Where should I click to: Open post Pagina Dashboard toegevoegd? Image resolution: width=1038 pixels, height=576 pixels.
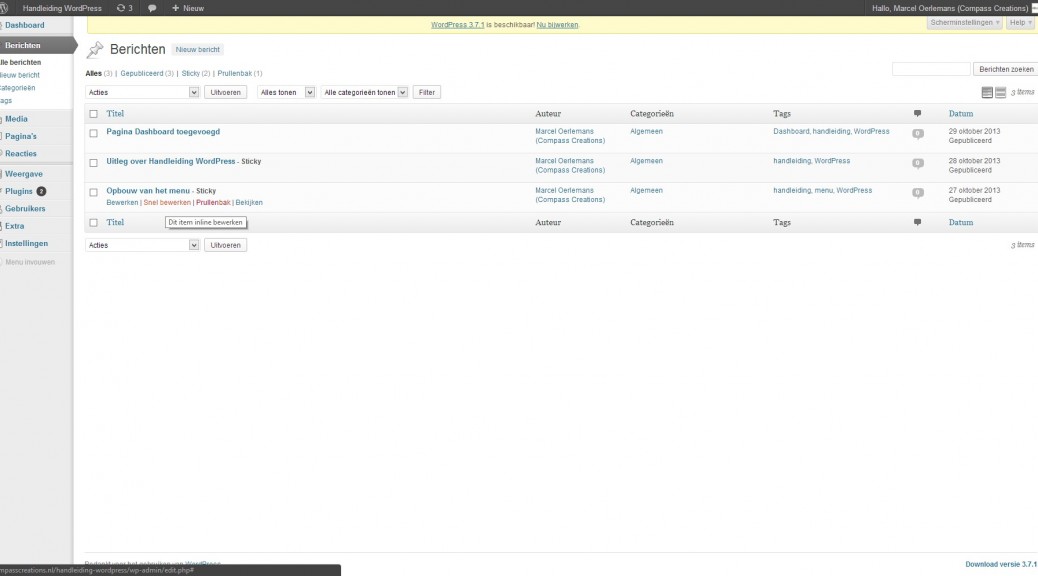click(163, 132)
